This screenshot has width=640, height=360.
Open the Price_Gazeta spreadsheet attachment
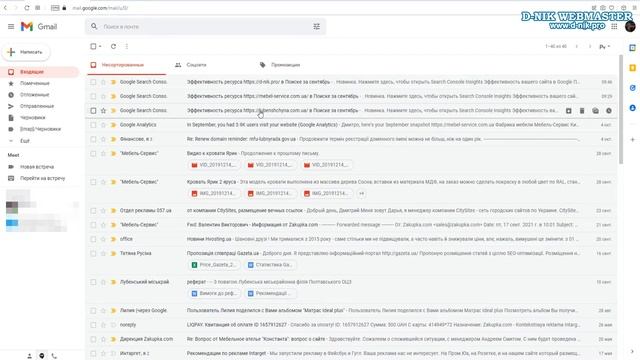[214, 265]
